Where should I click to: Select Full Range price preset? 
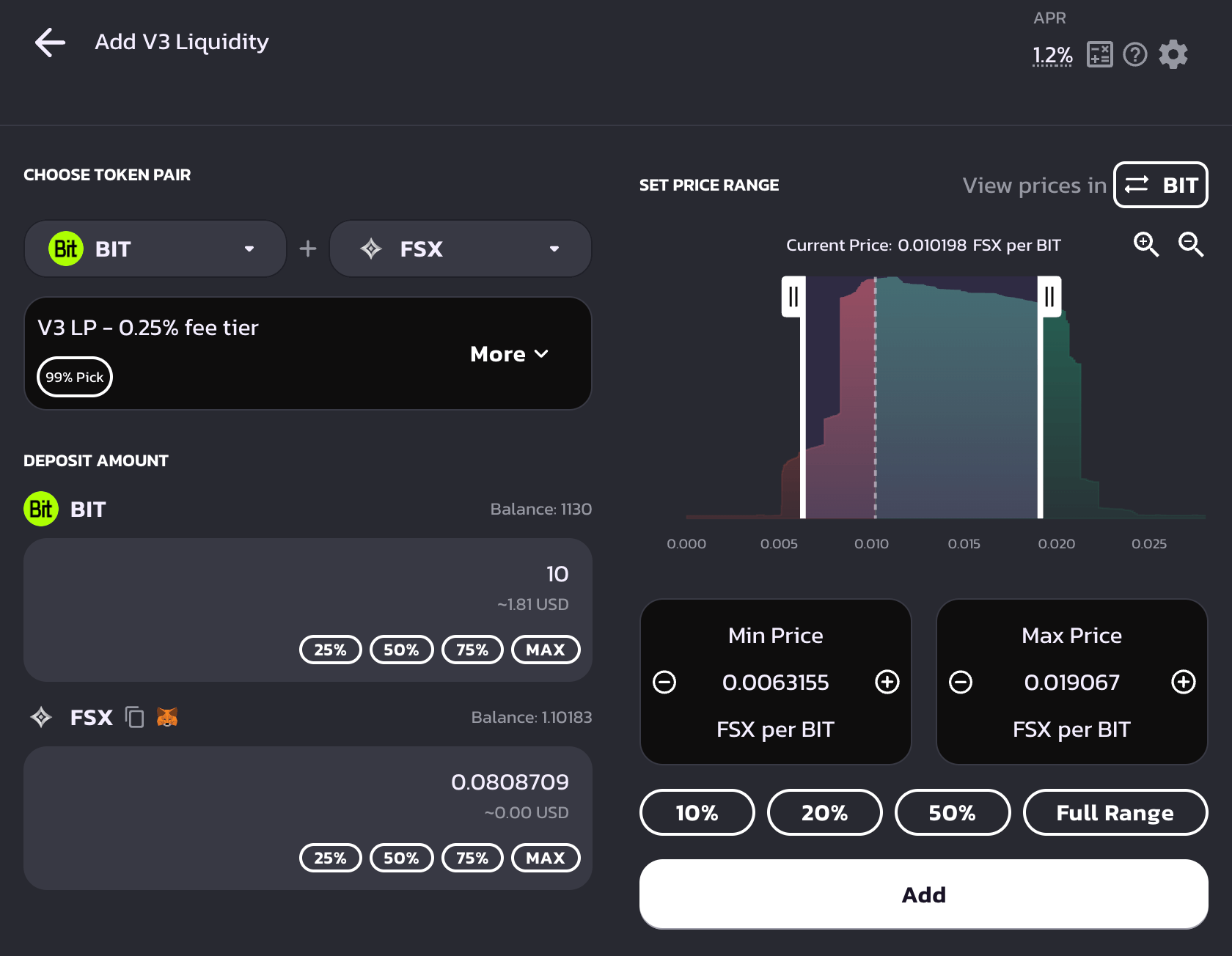click(x=1115, y=812)
